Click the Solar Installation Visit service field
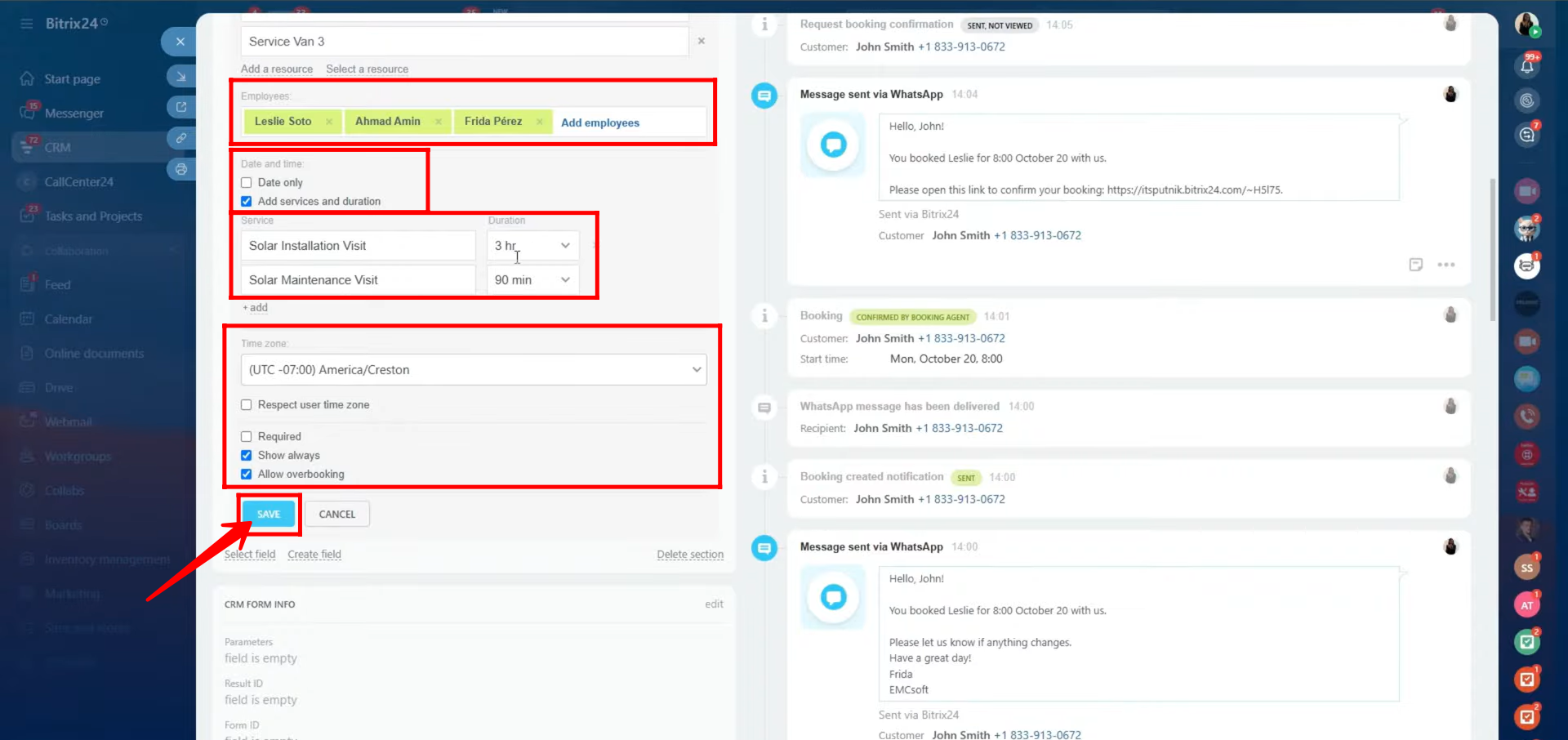The height and width of the screenshot is (740, 1568). [x=358, y=246]
